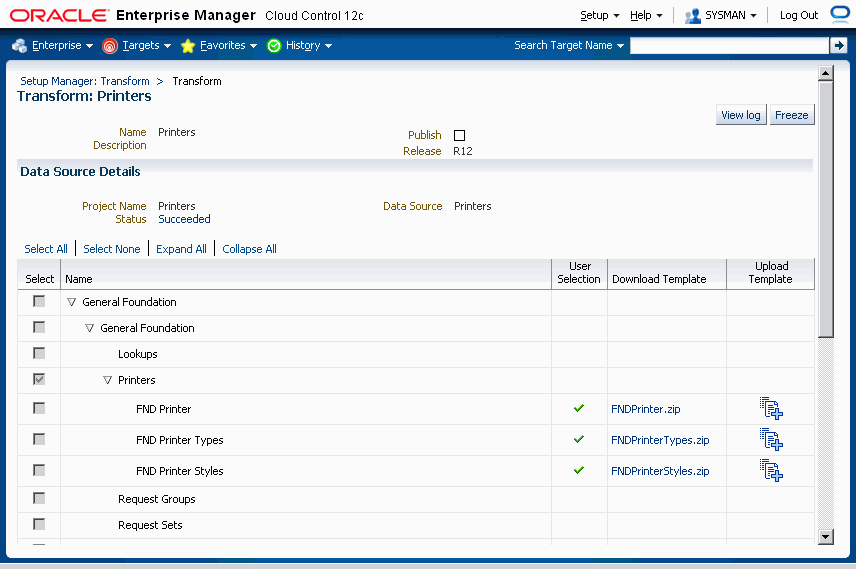The height and width of the screenshot is (569, 856).
Task: Collapse the nested General Foundation node
Action: (90, 328)
